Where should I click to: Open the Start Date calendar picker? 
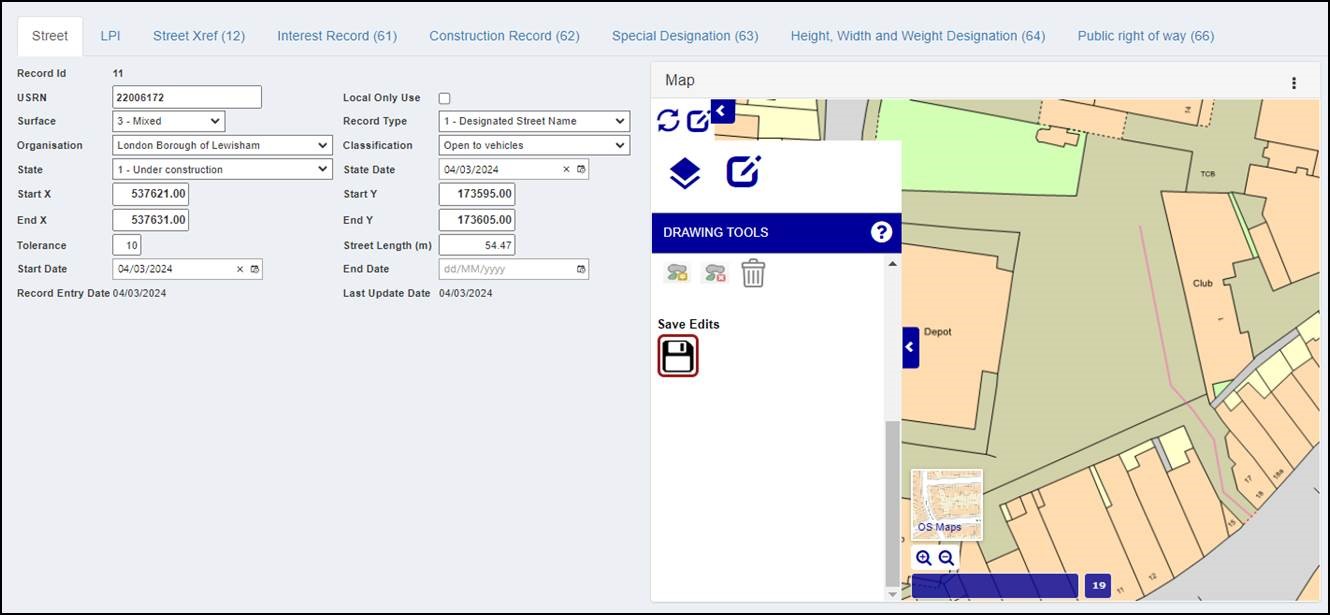[x=255, y=269]
